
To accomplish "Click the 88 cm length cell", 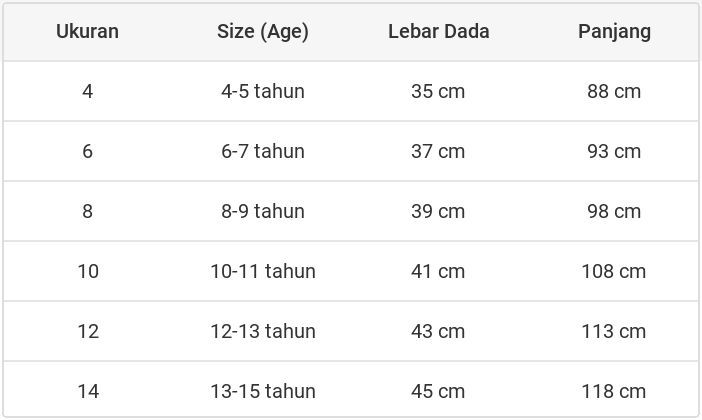I will (614, 91).
